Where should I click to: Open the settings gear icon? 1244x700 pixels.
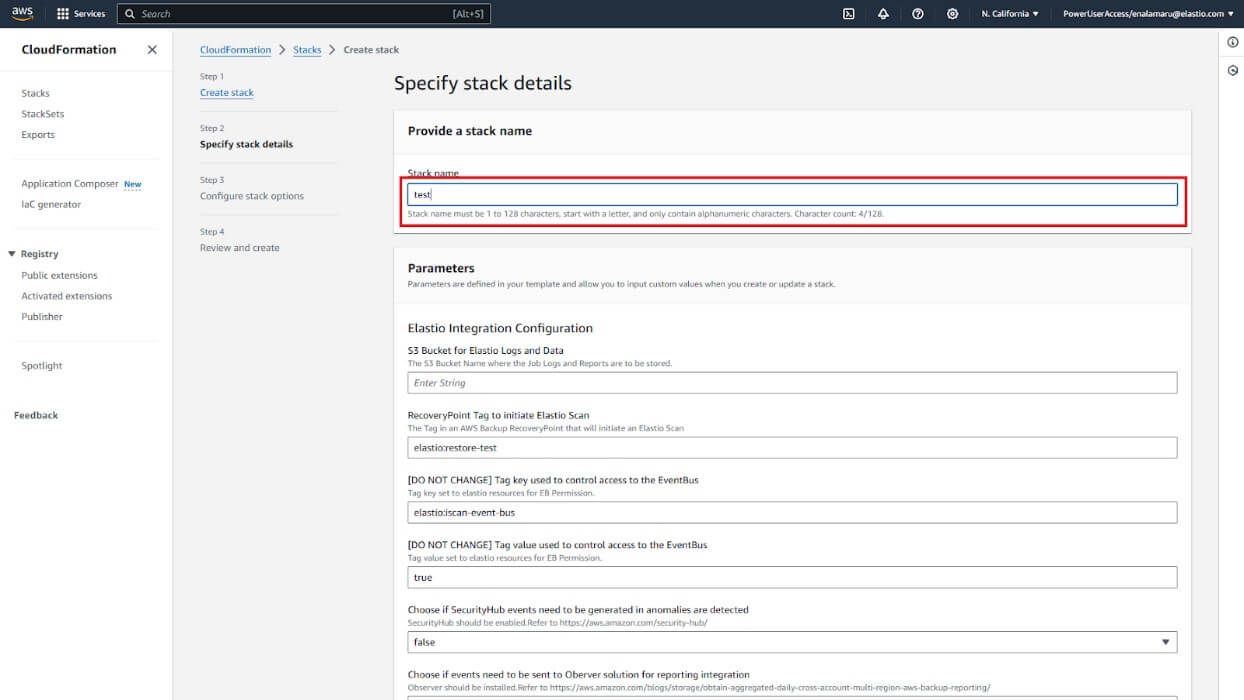pyautogui.click(x=952, y=14)
